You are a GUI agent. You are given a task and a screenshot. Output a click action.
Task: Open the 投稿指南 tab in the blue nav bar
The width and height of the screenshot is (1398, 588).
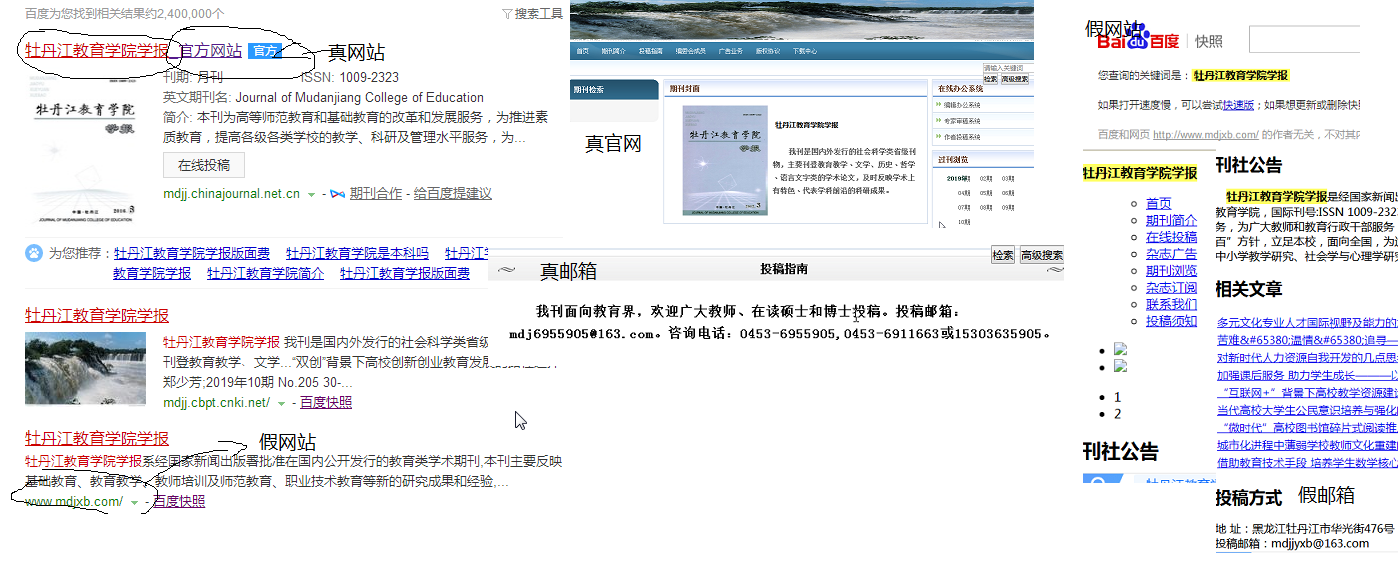tap(651, 51)
